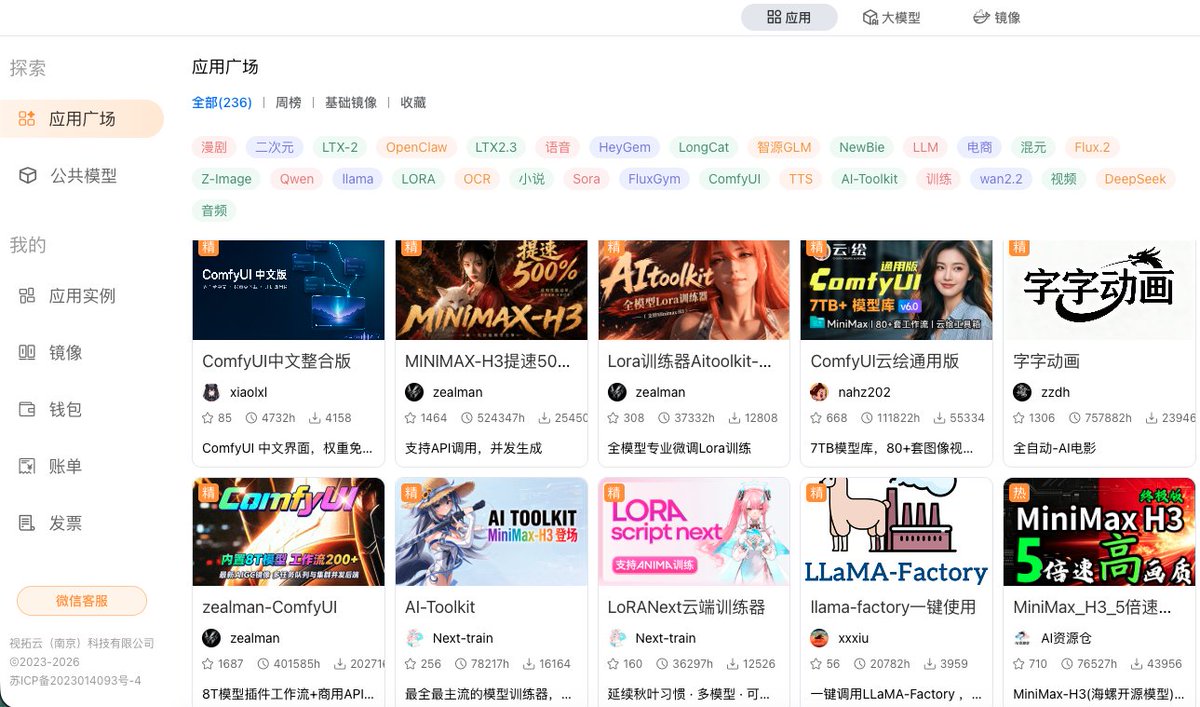Click the 钱包 wallet icon in sidebar
Screen dimensions: 1200x707
(28, 409)
